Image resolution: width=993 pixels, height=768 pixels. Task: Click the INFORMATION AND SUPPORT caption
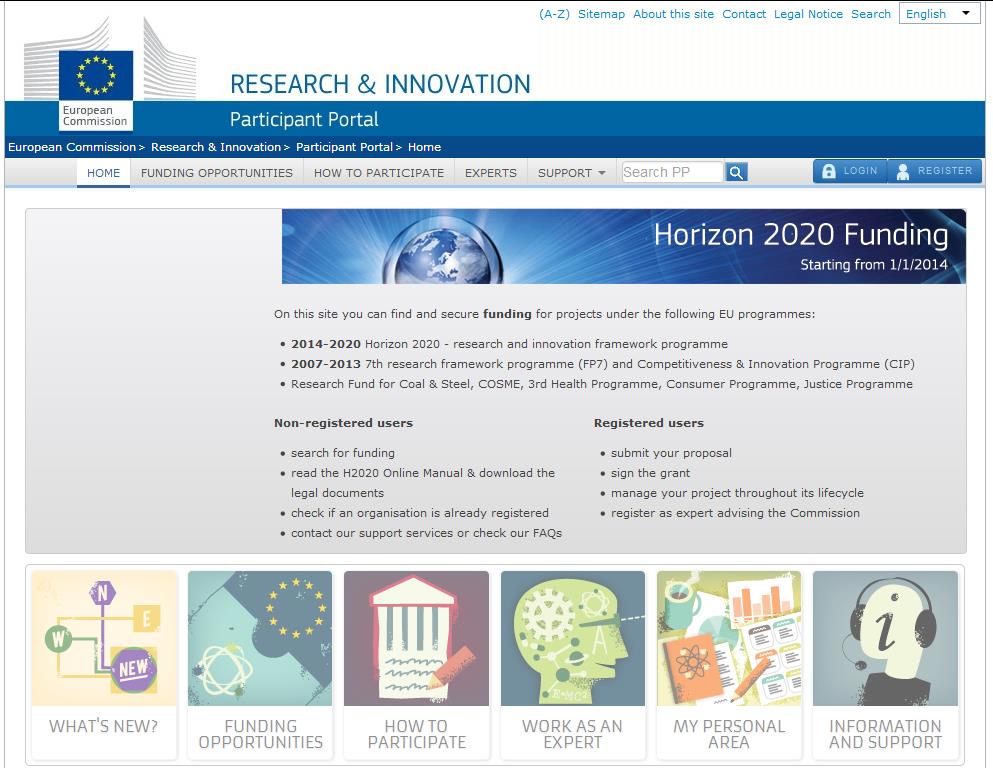(885, 734)
